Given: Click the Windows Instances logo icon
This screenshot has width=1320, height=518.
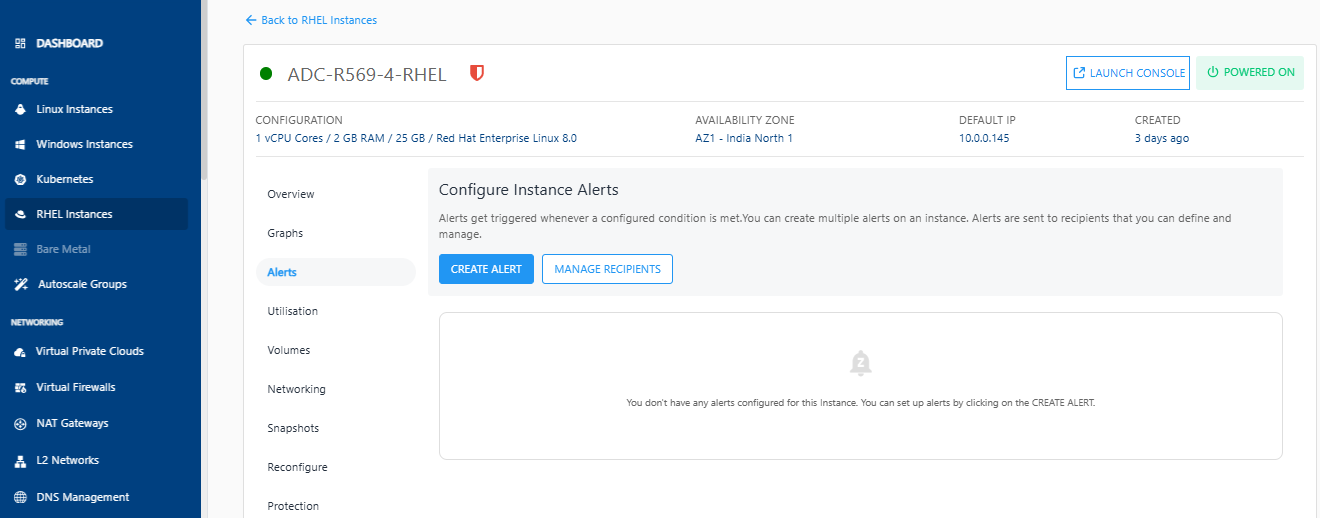Looking at the screenshot, I should tap(20, 144).
